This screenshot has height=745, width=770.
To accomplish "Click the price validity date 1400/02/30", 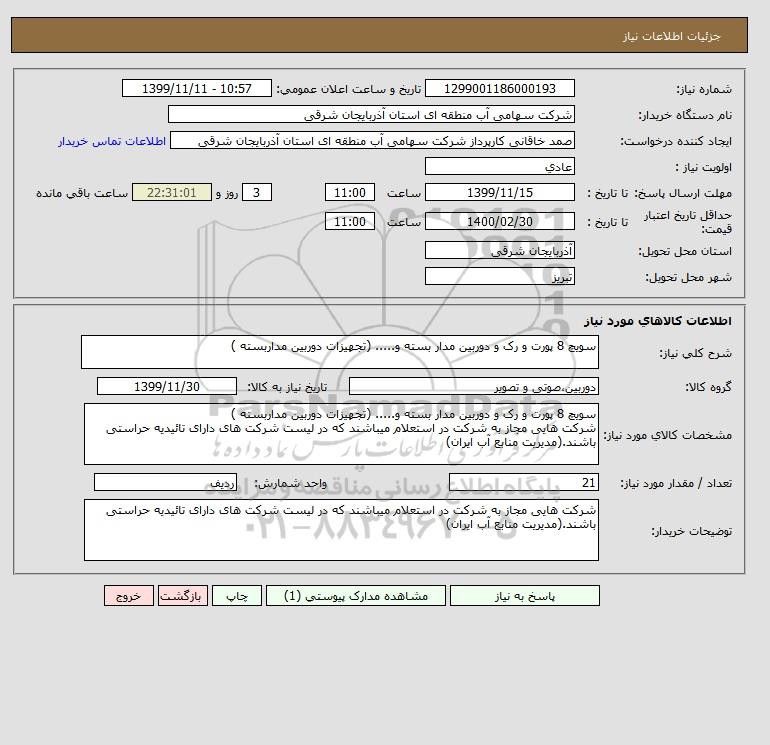I will [x=499, y=221].
